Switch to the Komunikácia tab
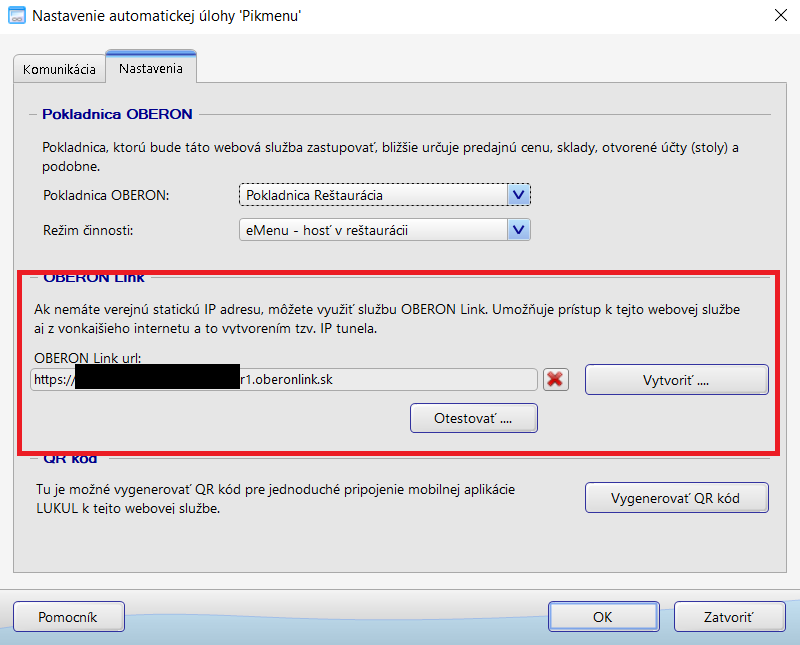The image size is (800, 645). pyautogui.click(x=59, y=69)
